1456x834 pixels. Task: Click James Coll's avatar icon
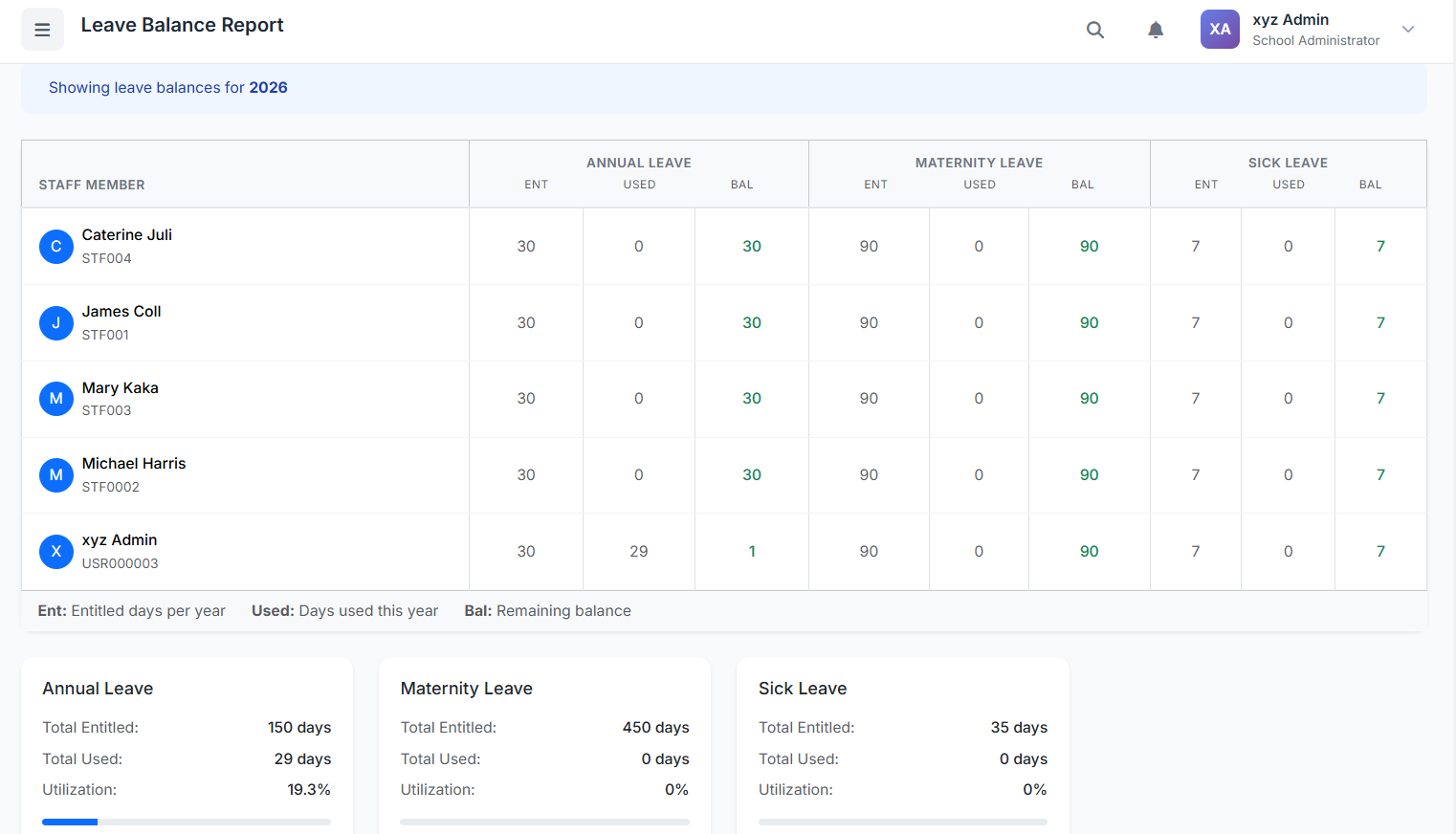coord(55,323)
